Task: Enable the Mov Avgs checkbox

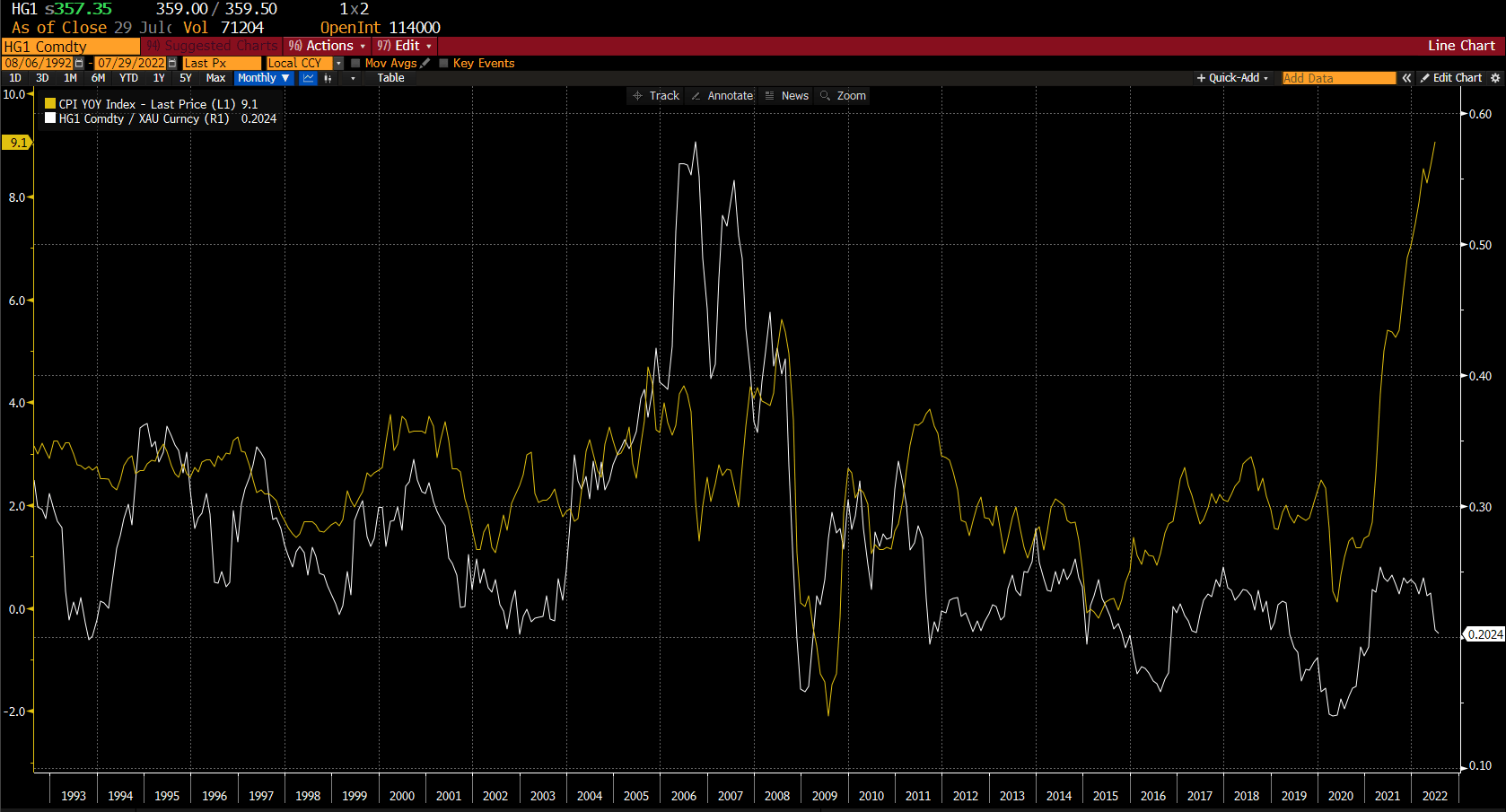Action: pos(355,63)
